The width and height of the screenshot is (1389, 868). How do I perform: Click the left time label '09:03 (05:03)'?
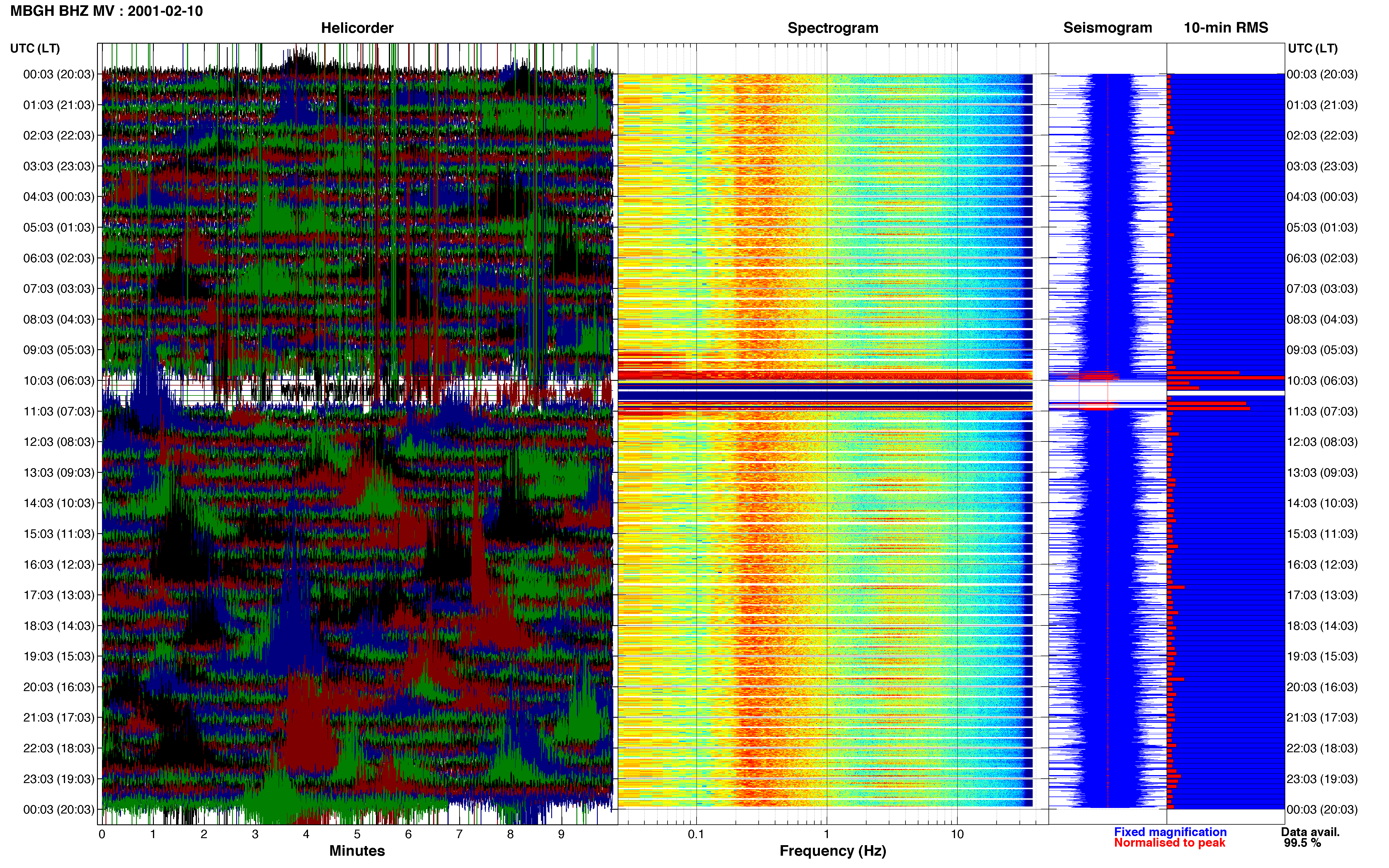[59, 350]
